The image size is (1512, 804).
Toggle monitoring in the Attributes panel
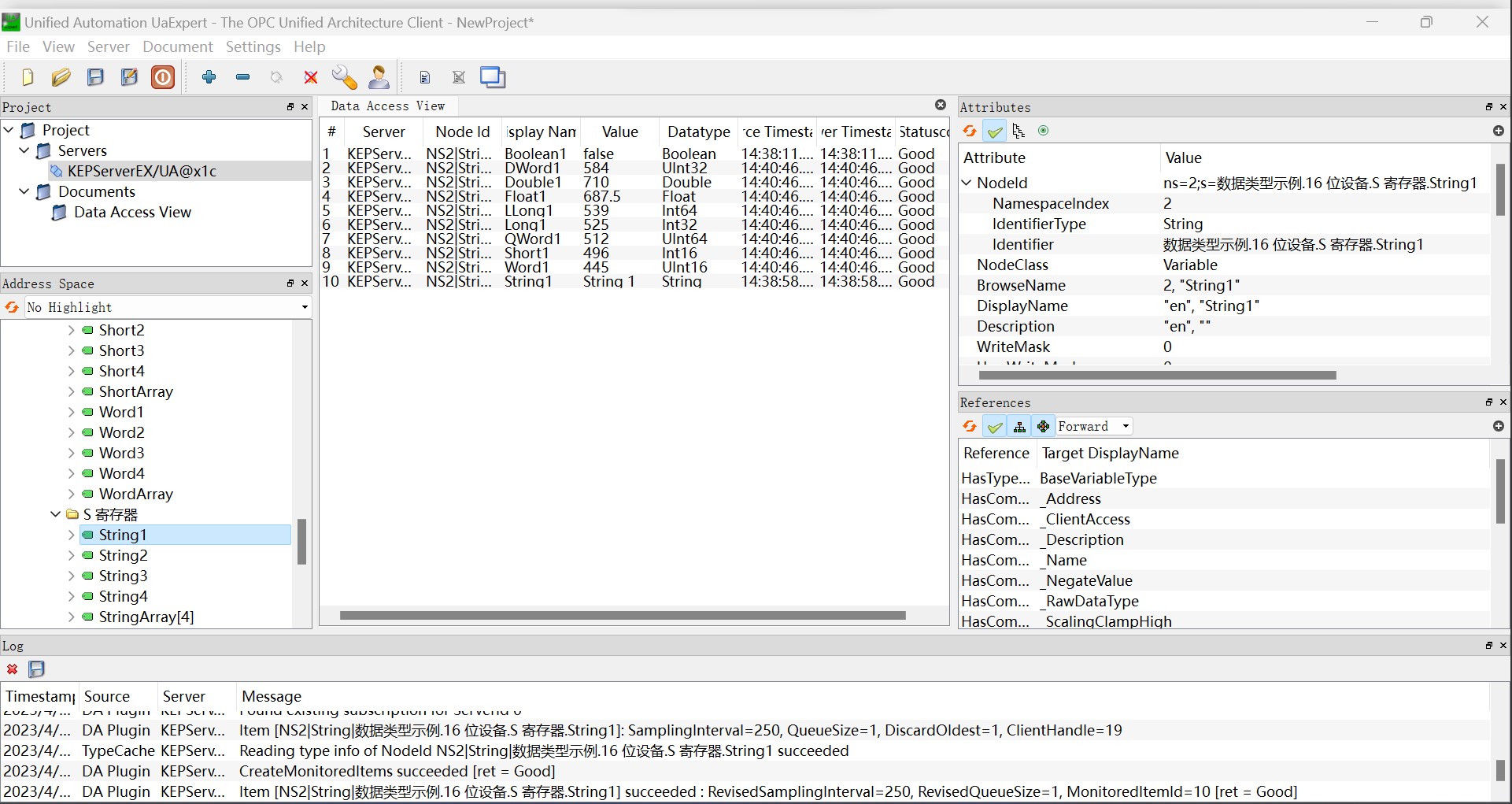click(1044, 131)
